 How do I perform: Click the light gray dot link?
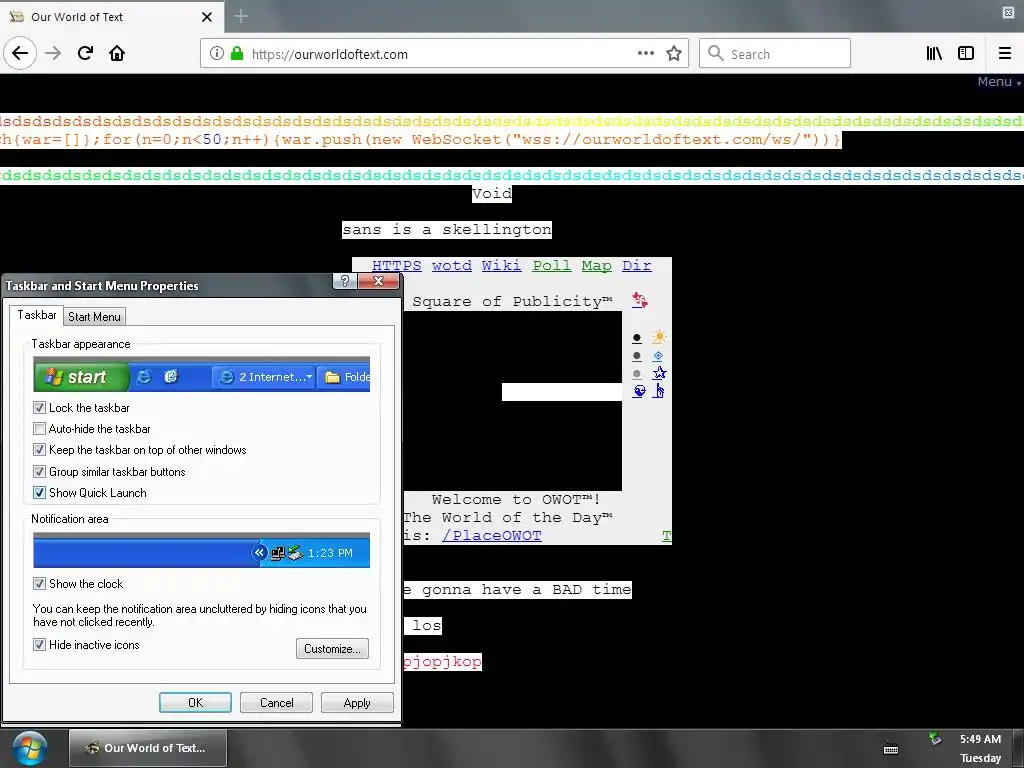[x=637, y=374]
